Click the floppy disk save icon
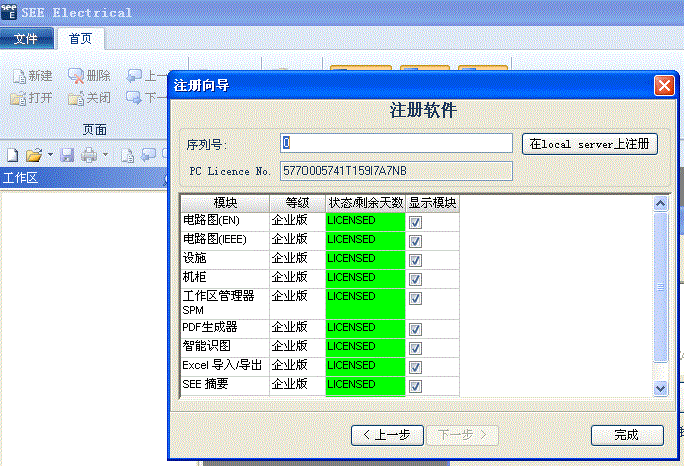684x466 pixels. [67, 155]
